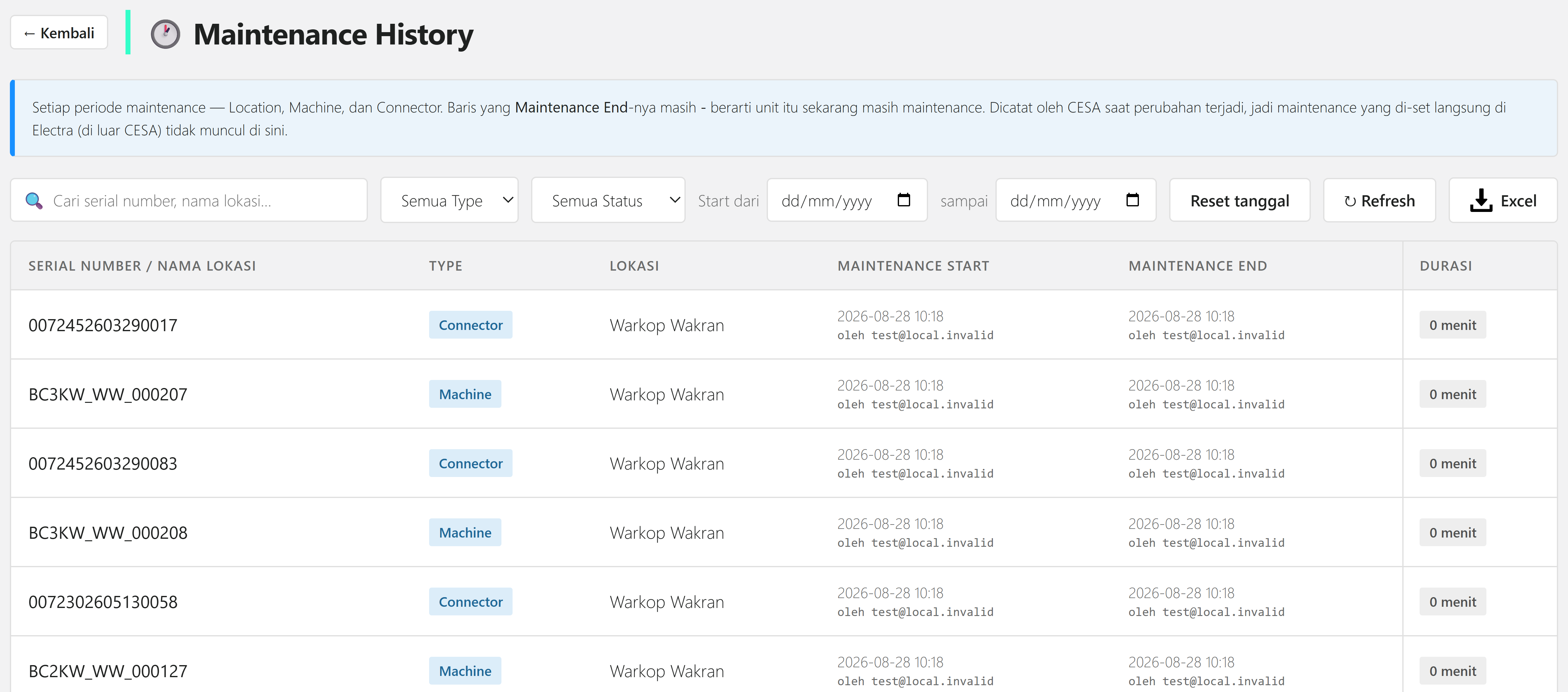
Task: Go back with Kembali button
Action: pos(59,32)
